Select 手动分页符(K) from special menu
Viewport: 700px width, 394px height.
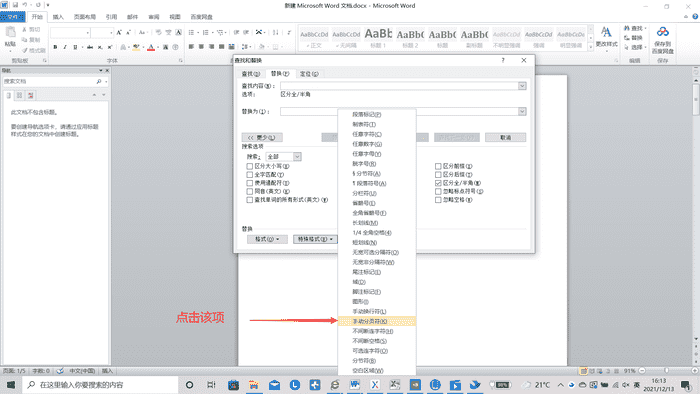(x=377, y=321)
